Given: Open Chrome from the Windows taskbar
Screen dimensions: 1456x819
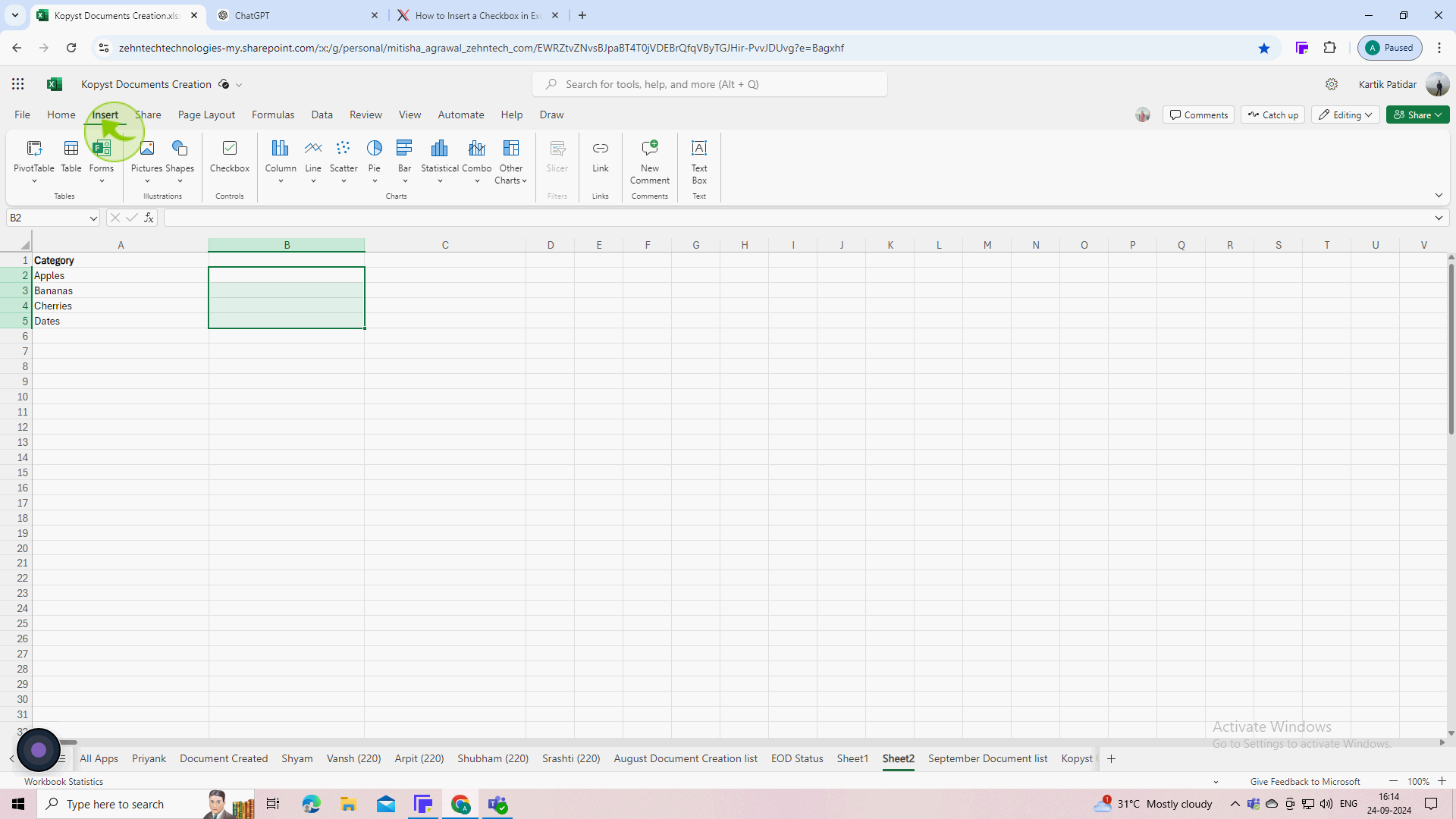Looking at the screenshot, I should [x=461, y=804].
